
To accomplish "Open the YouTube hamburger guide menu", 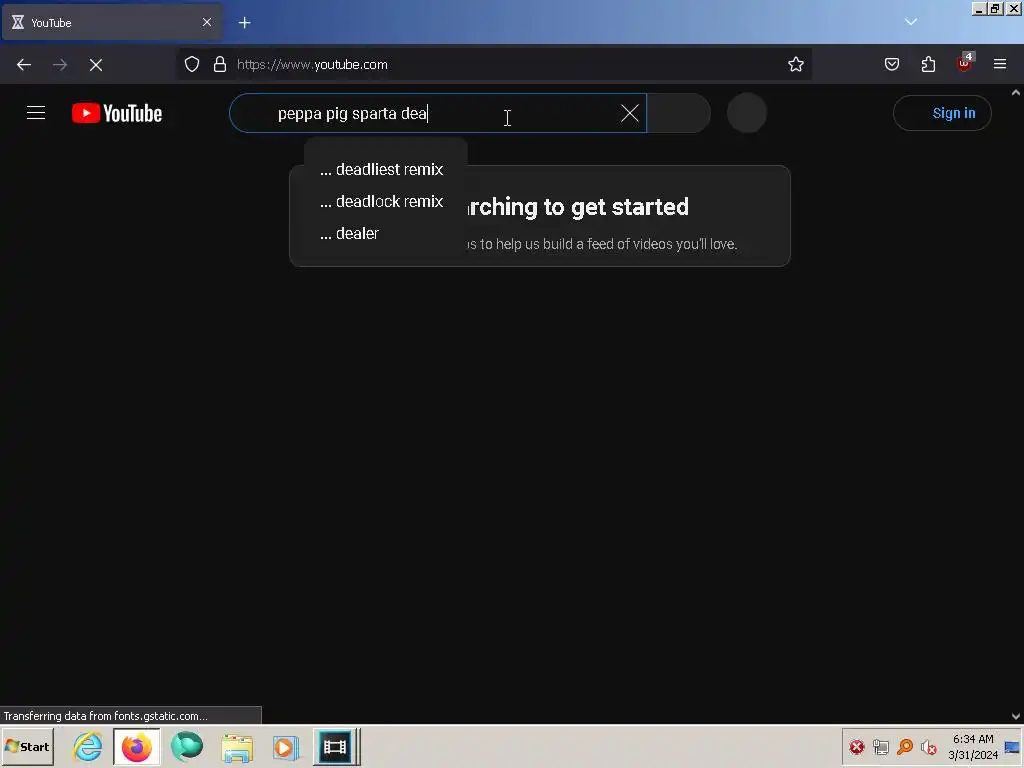I will pyautogui.click(x=36, y=113).
